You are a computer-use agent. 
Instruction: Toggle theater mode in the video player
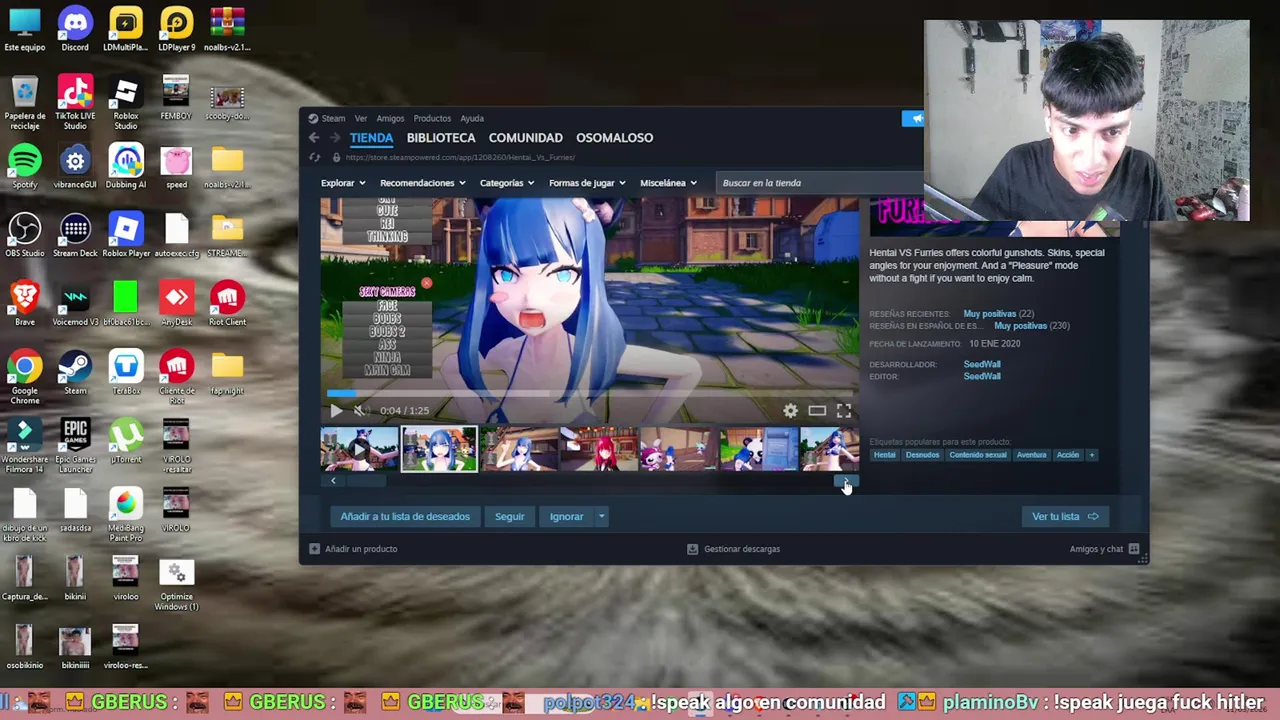coord(817,410)
